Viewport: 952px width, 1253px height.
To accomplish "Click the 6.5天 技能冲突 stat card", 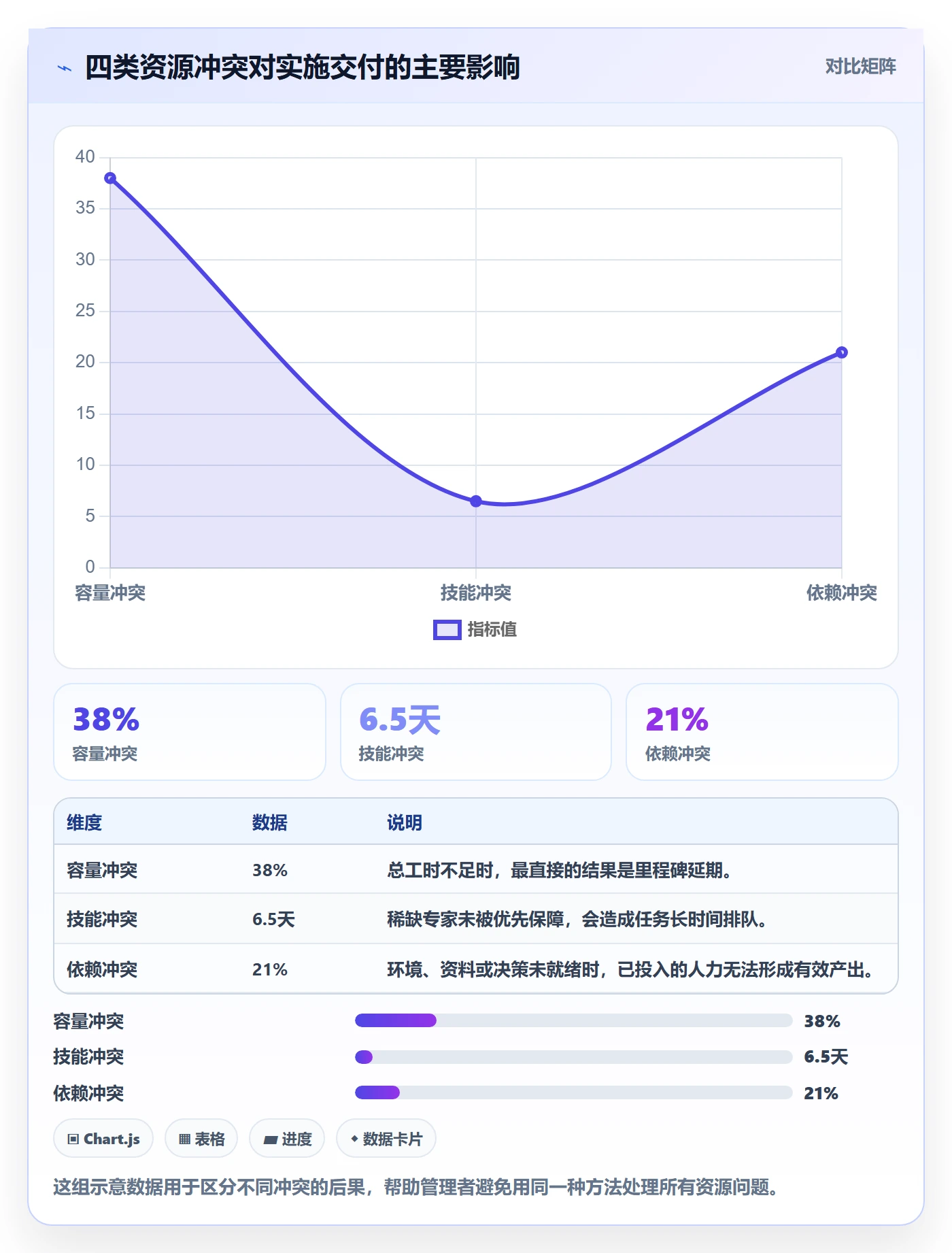I will tap(476, 732).
